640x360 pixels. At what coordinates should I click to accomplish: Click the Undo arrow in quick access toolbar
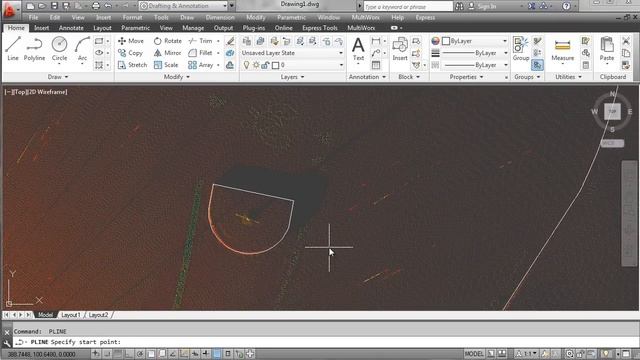[x=108, y=6]
